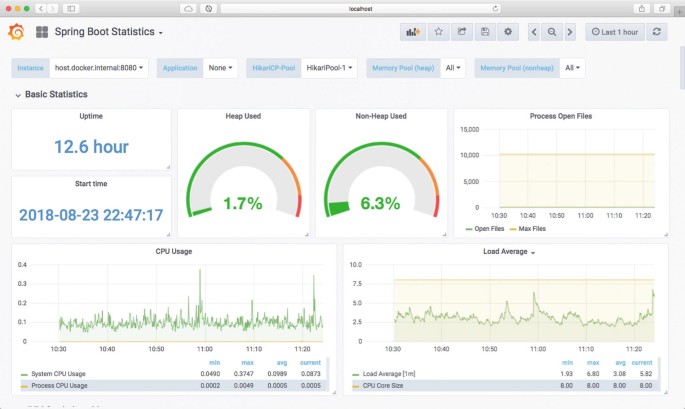Click the 6.3% non-heap gauge value
Viewport: 685px width, 409px height.
pos(380,203)
